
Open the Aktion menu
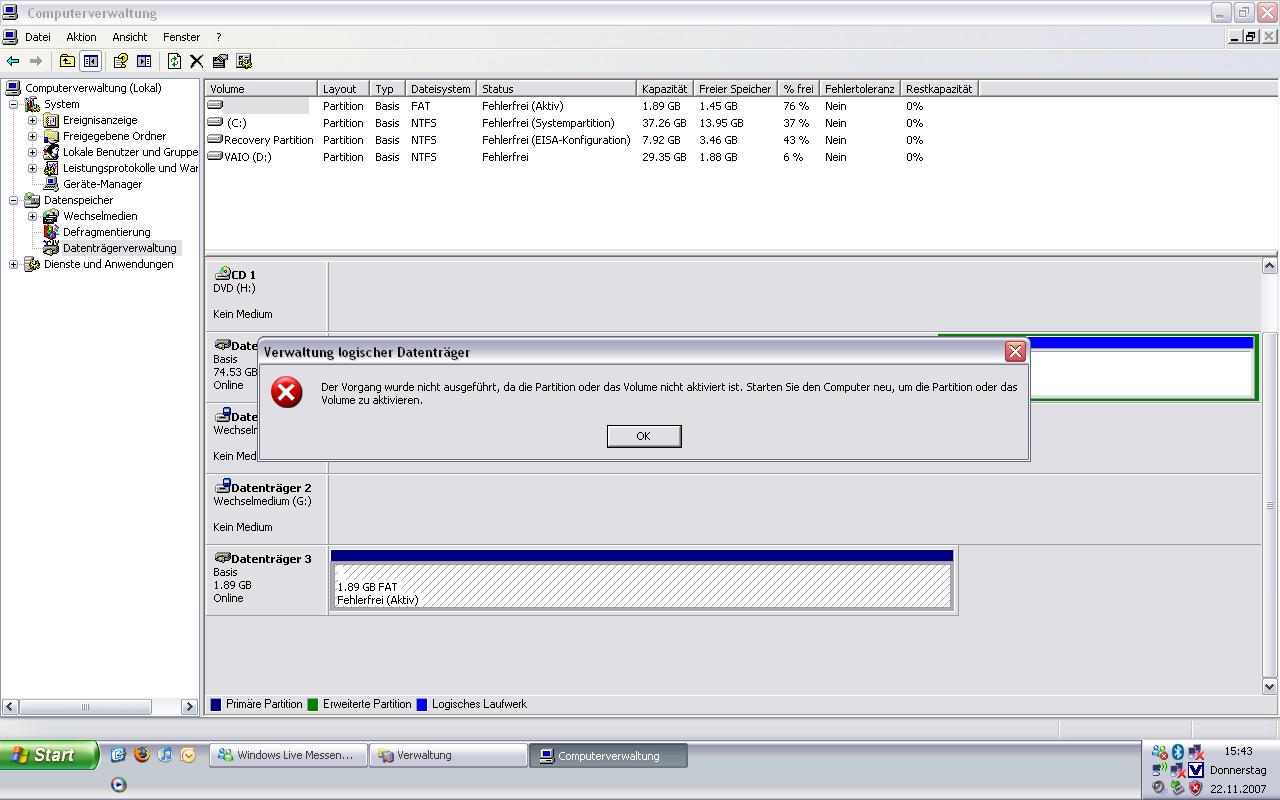point(81,37)
